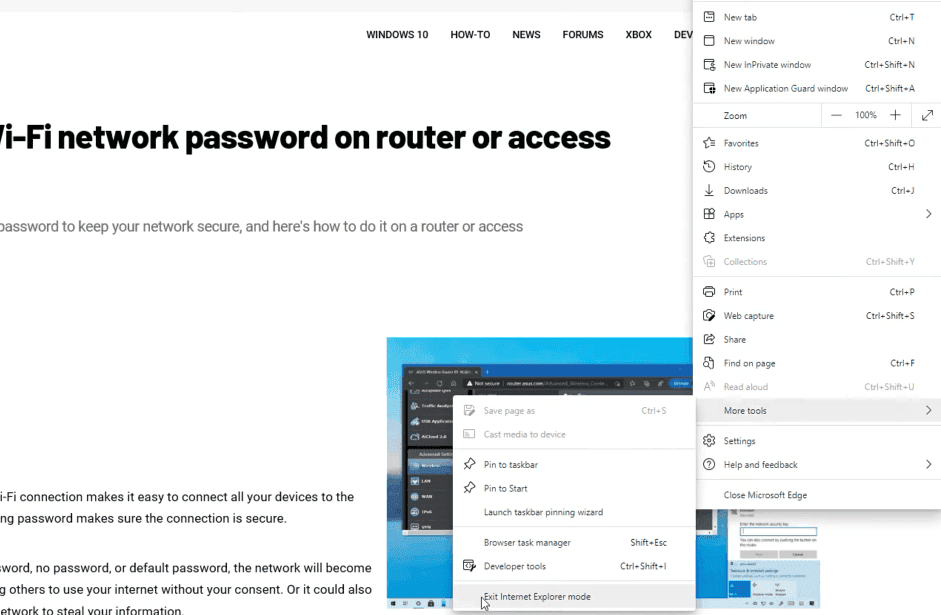This screenshot has width=941, height=615.
Task: Click the Web capture icon
Action: [709, 315]
